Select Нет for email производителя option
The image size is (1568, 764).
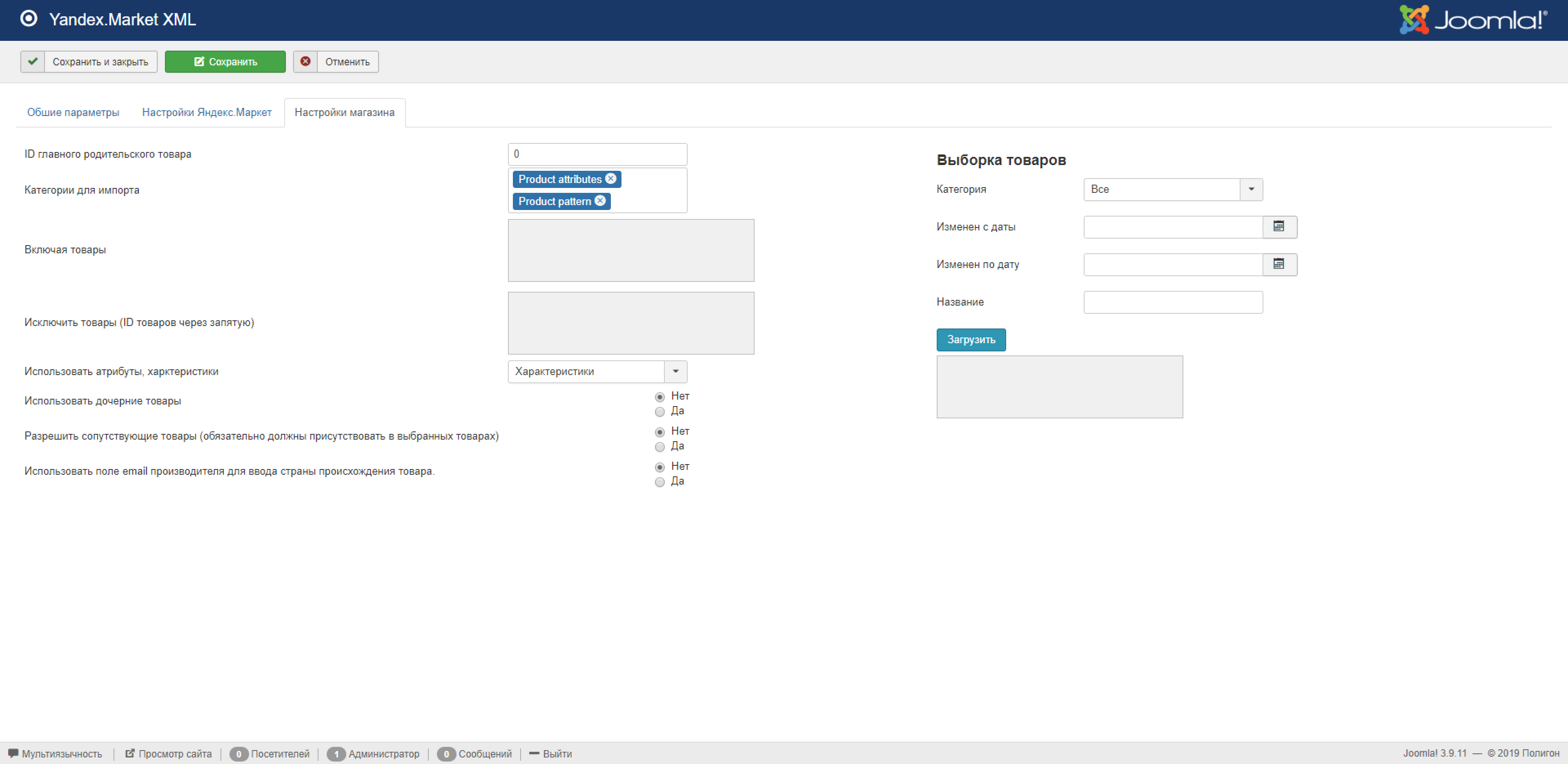(x=659, y=467)
